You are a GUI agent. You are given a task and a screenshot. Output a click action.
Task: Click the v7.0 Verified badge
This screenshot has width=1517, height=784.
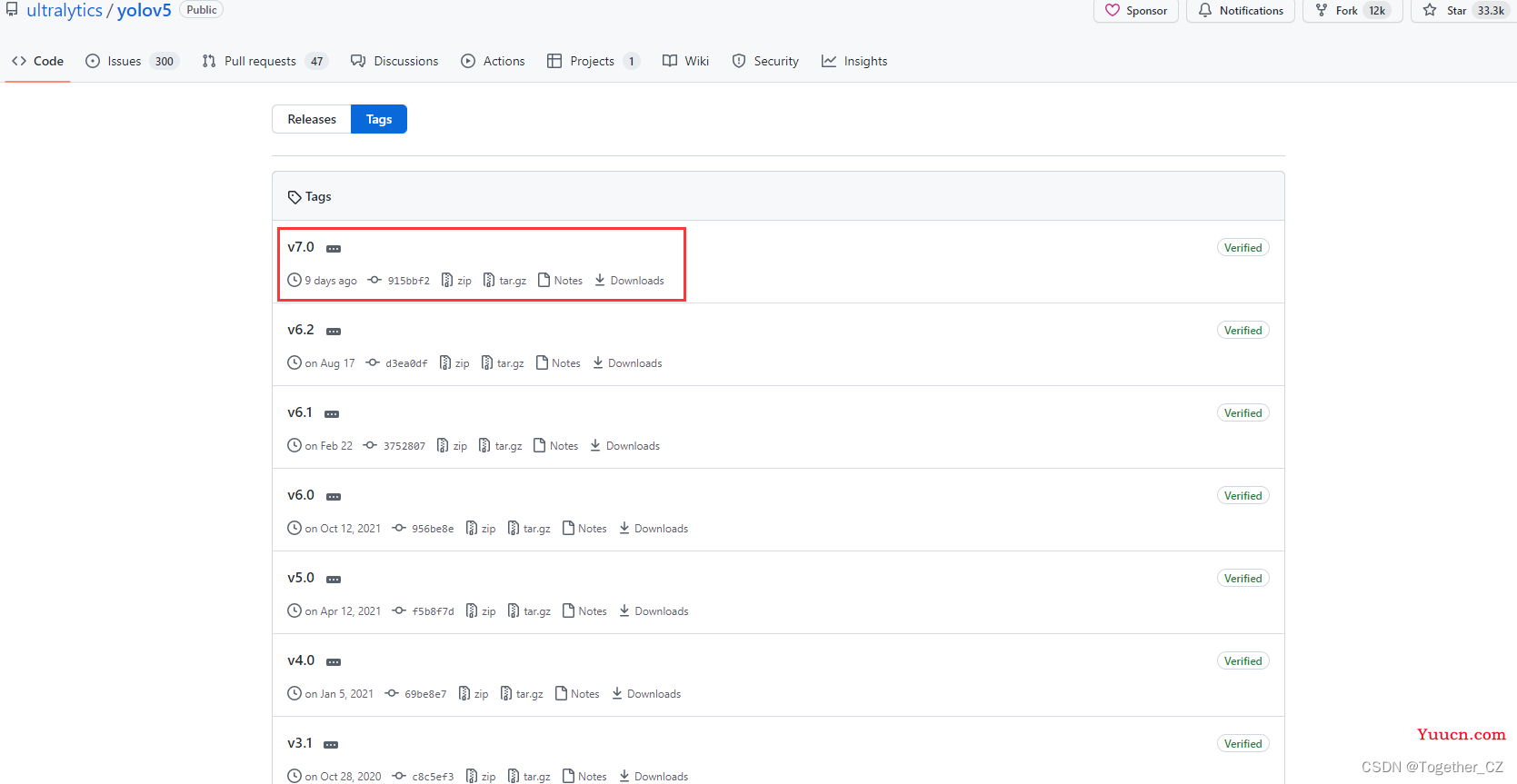click(1243, 248)
